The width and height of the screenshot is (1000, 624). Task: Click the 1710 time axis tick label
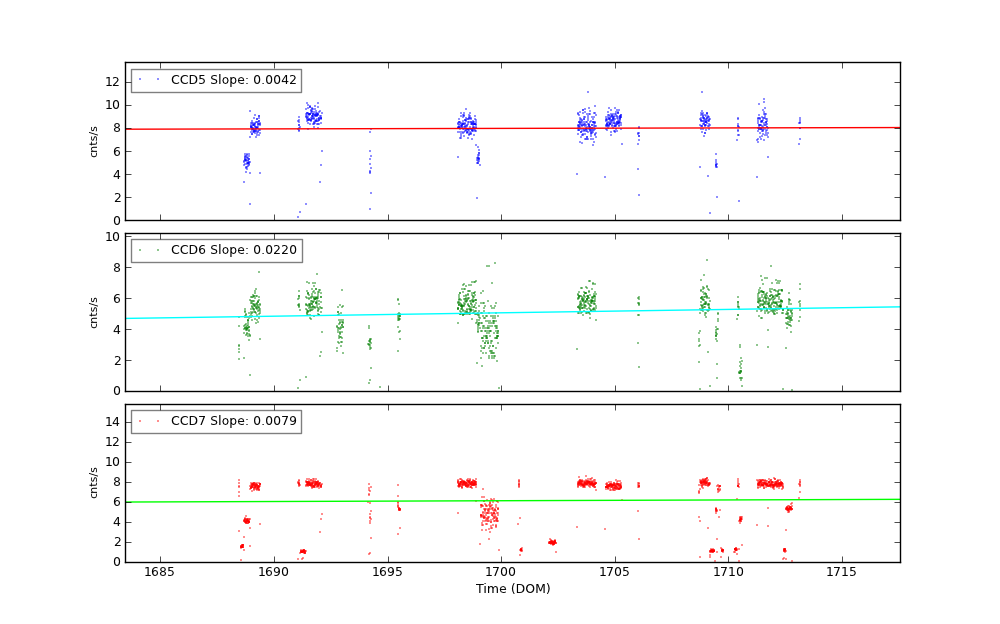pos(728,572)
